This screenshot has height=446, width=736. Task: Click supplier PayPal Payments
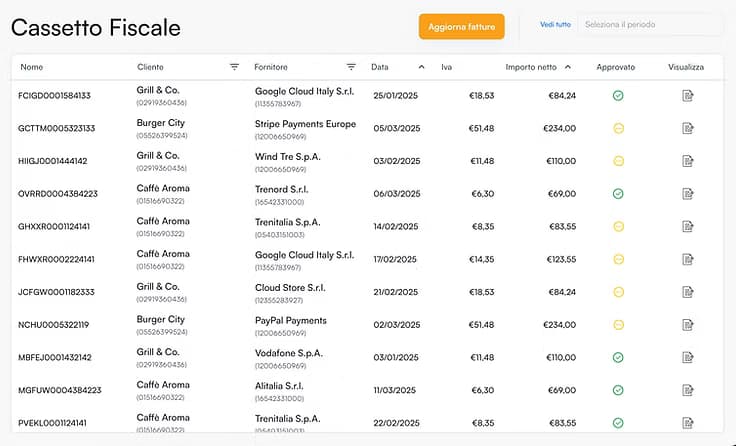pyautogui.click(x=291, y=321)
